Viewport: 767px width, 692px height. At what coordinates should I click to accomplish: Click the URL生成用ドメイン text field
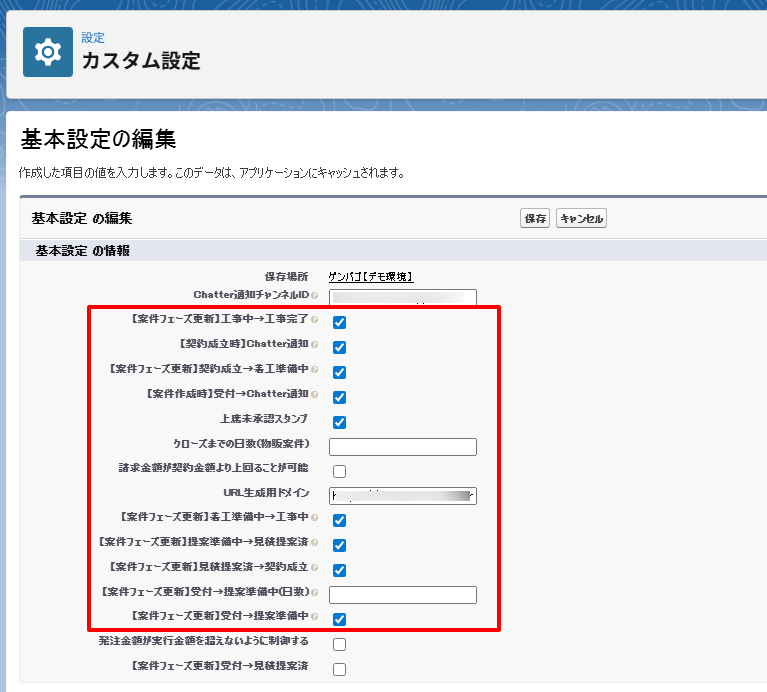(x=402, y=496)
